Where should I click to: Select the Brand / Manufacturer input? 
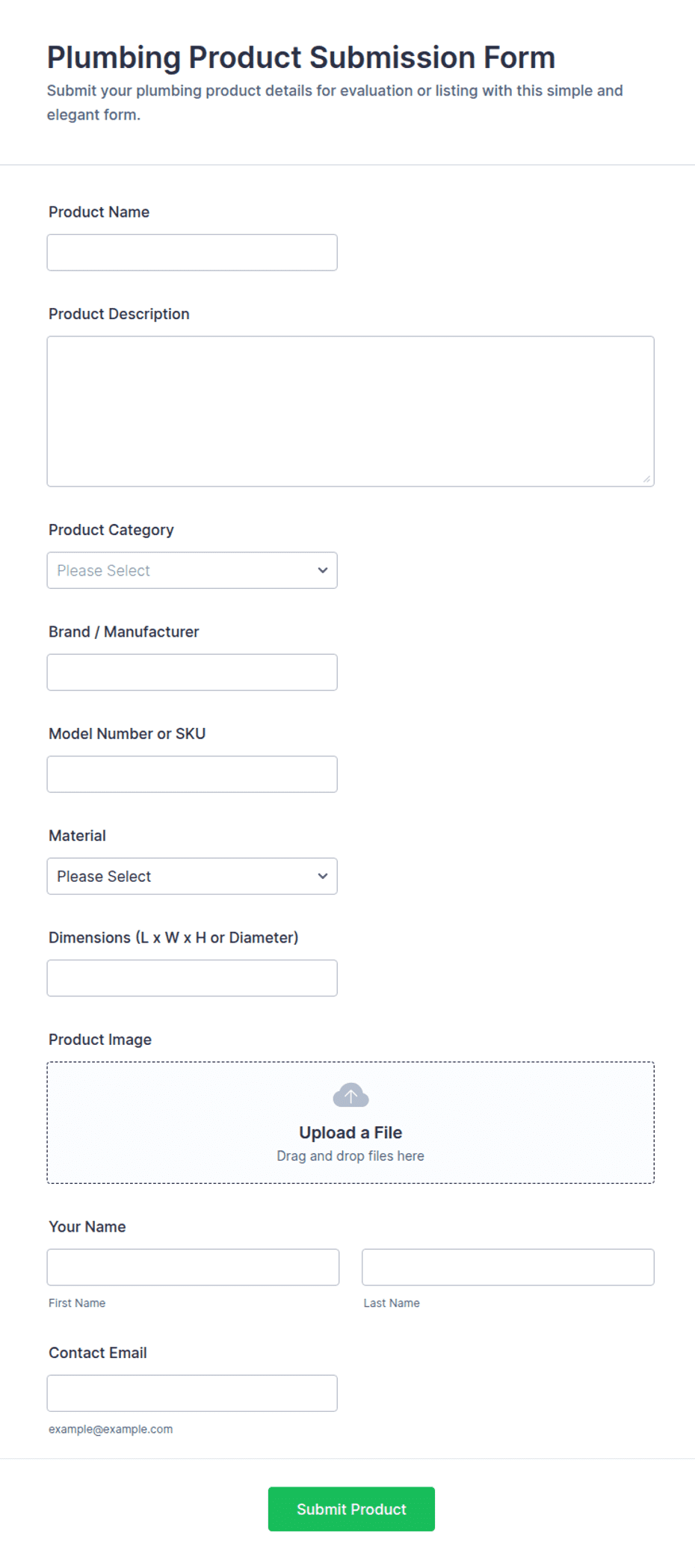pos(192,672)
